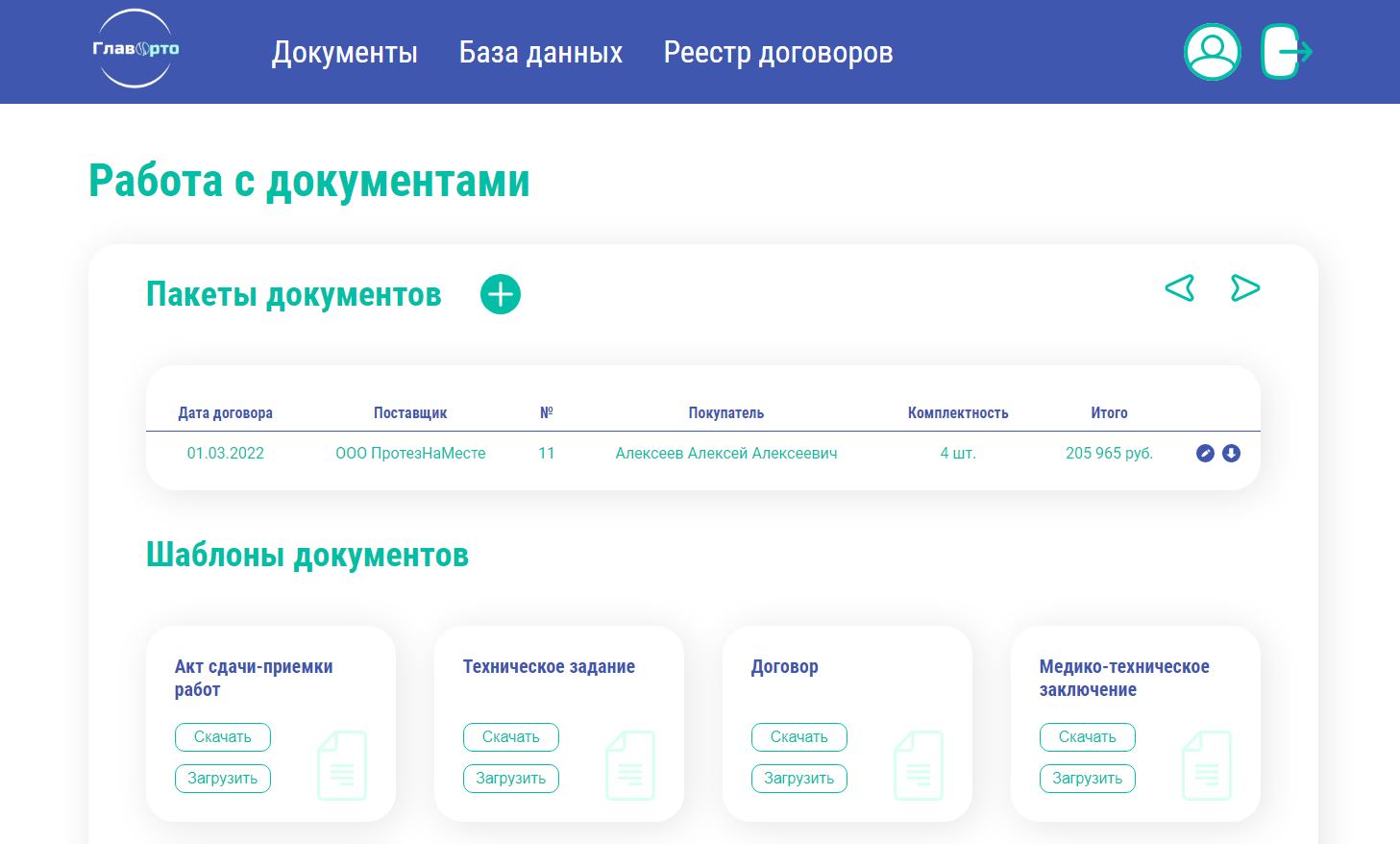Edit the package row 11 with pencil icon
This screenshot has width=1400, height=844.
point(1205,454)
